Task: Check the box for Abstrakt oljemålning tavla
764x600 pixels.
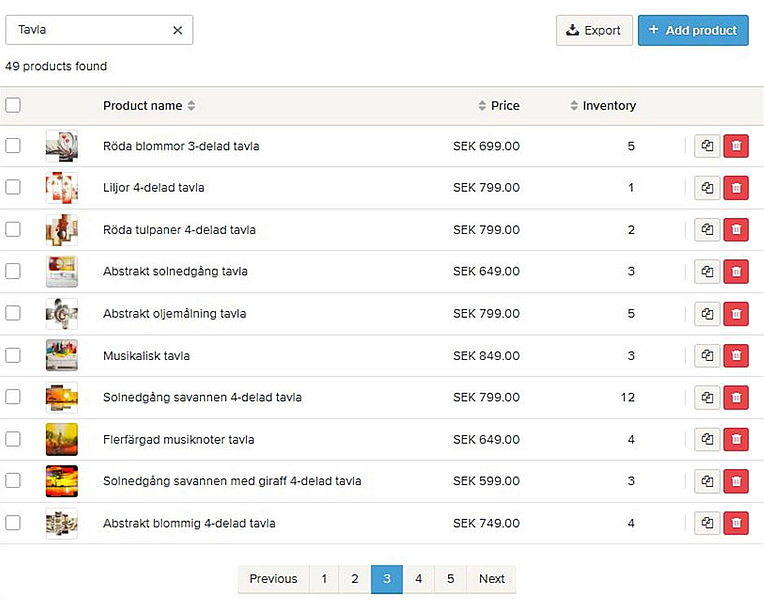Action: (13, 313)
